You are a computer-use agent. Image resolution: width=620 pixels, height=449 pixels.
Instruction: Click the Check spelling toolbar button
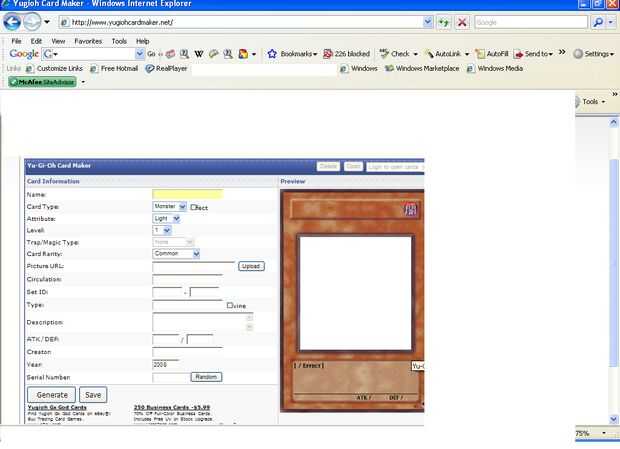[x=398, y=54]
